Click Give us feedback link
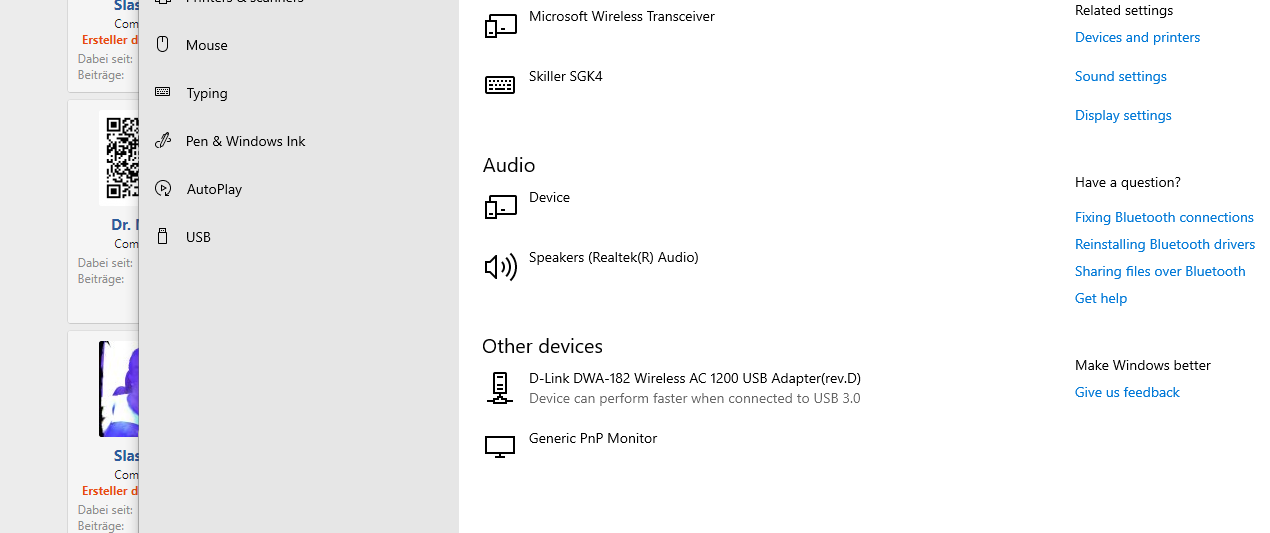Image resolution: width=1270 pixels, height=533 pixels. tap(1127, 392)
